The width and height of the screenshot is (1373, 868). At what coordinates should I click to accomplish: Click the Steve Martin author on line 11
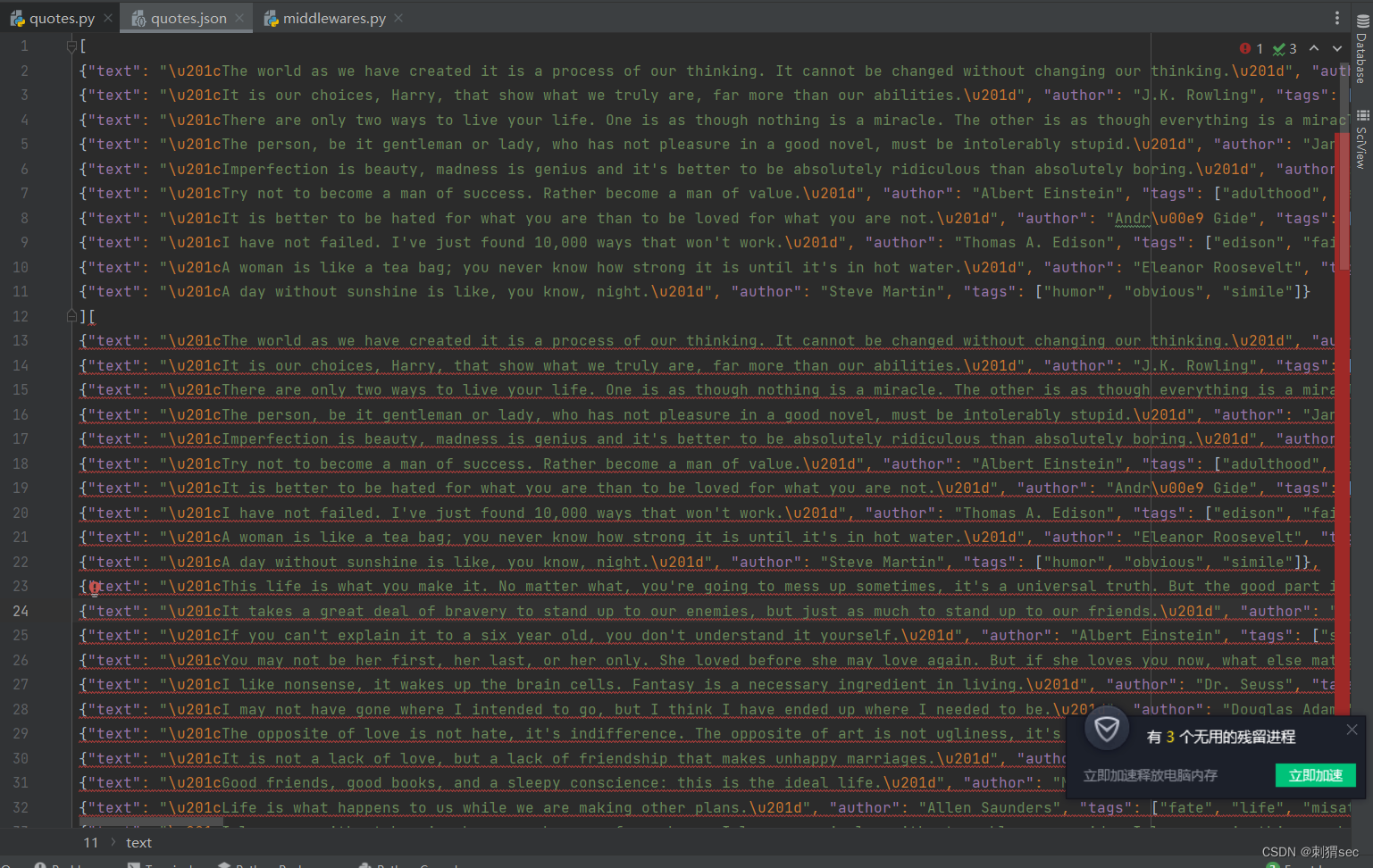pos(883,291)
